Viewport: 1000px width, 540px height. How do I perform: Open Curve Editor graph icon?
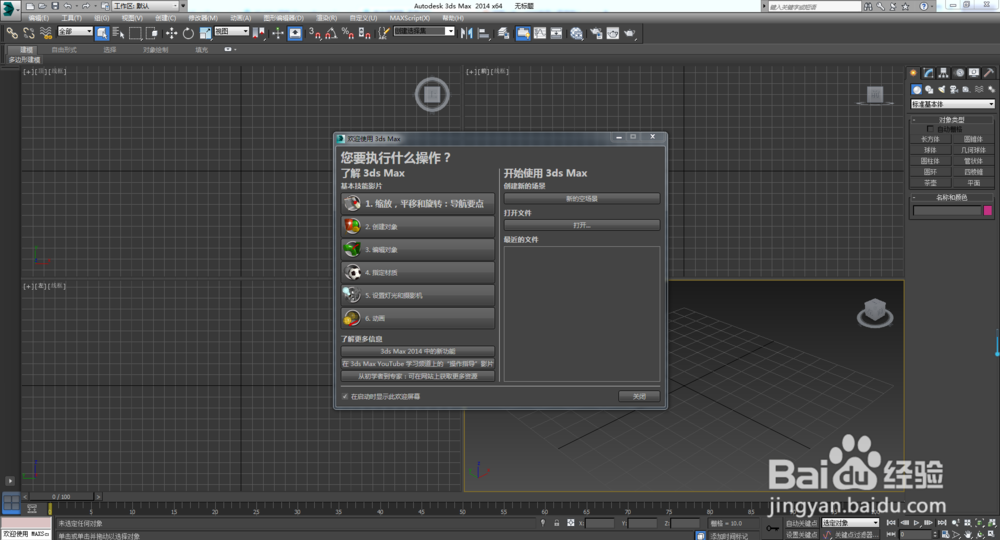point(540,33)
